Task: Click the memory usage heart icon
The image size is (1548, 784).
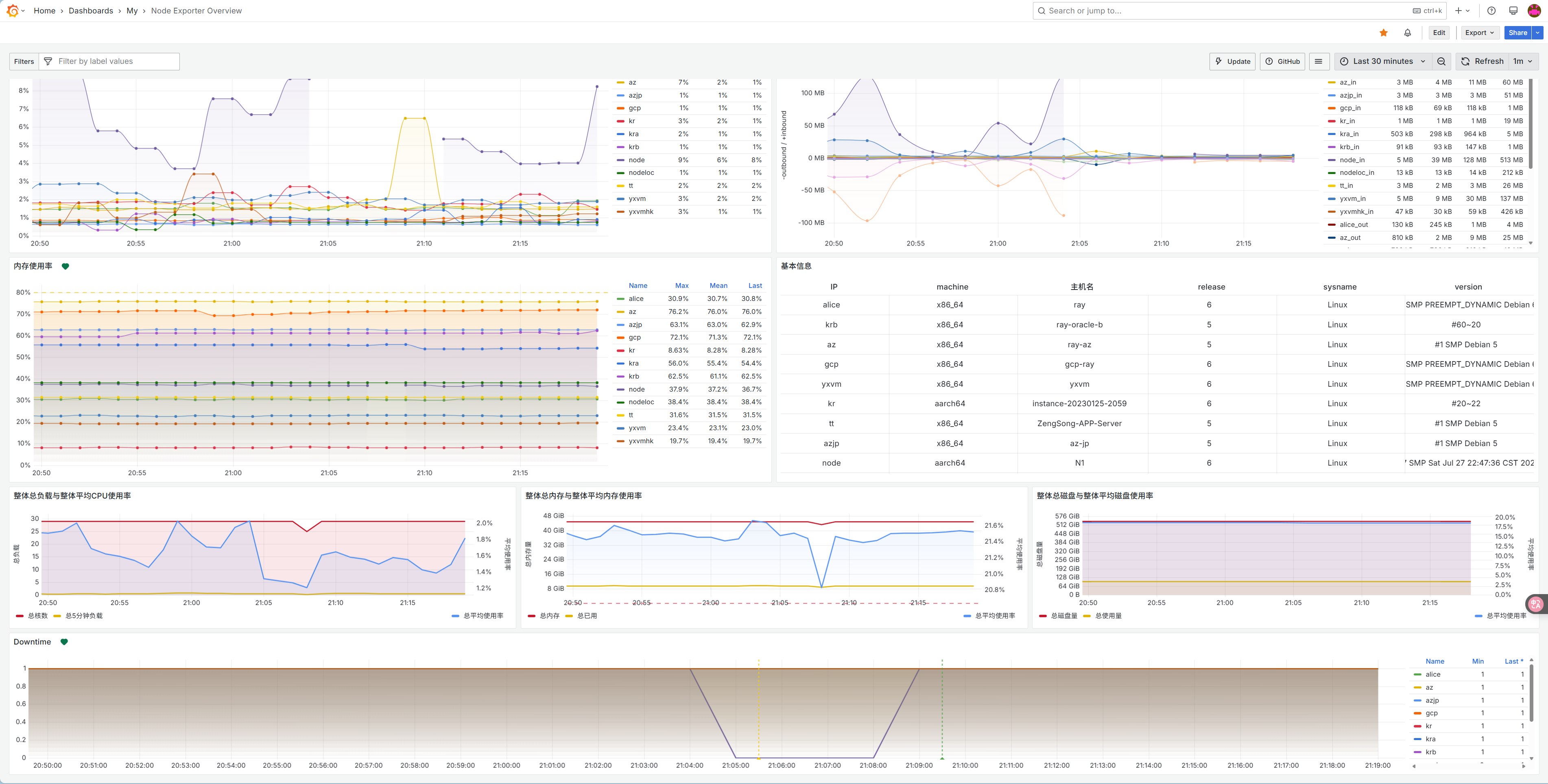Action: click(66, 266)
